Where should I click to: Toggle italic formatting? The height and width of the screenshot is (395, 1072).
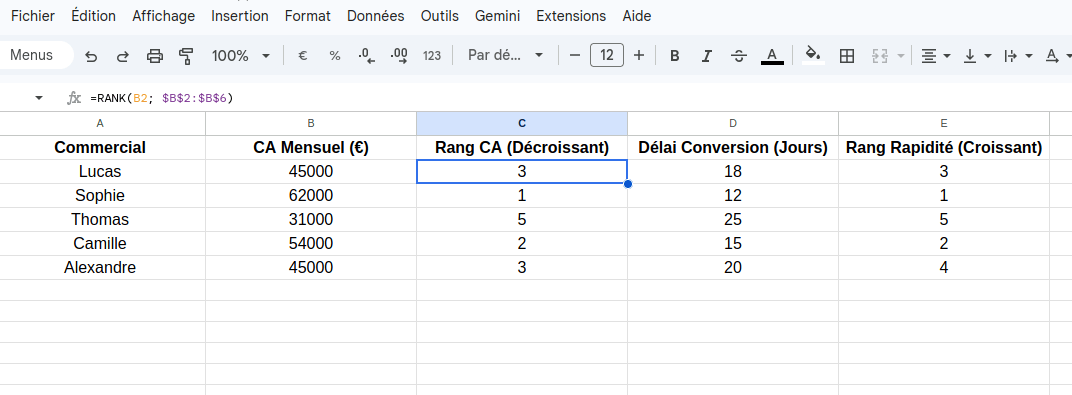pos(707,56)
